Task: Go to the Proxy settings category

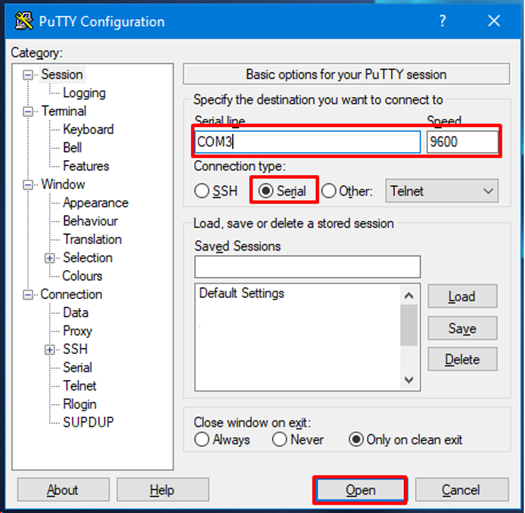Action: (x=77, y=331)
